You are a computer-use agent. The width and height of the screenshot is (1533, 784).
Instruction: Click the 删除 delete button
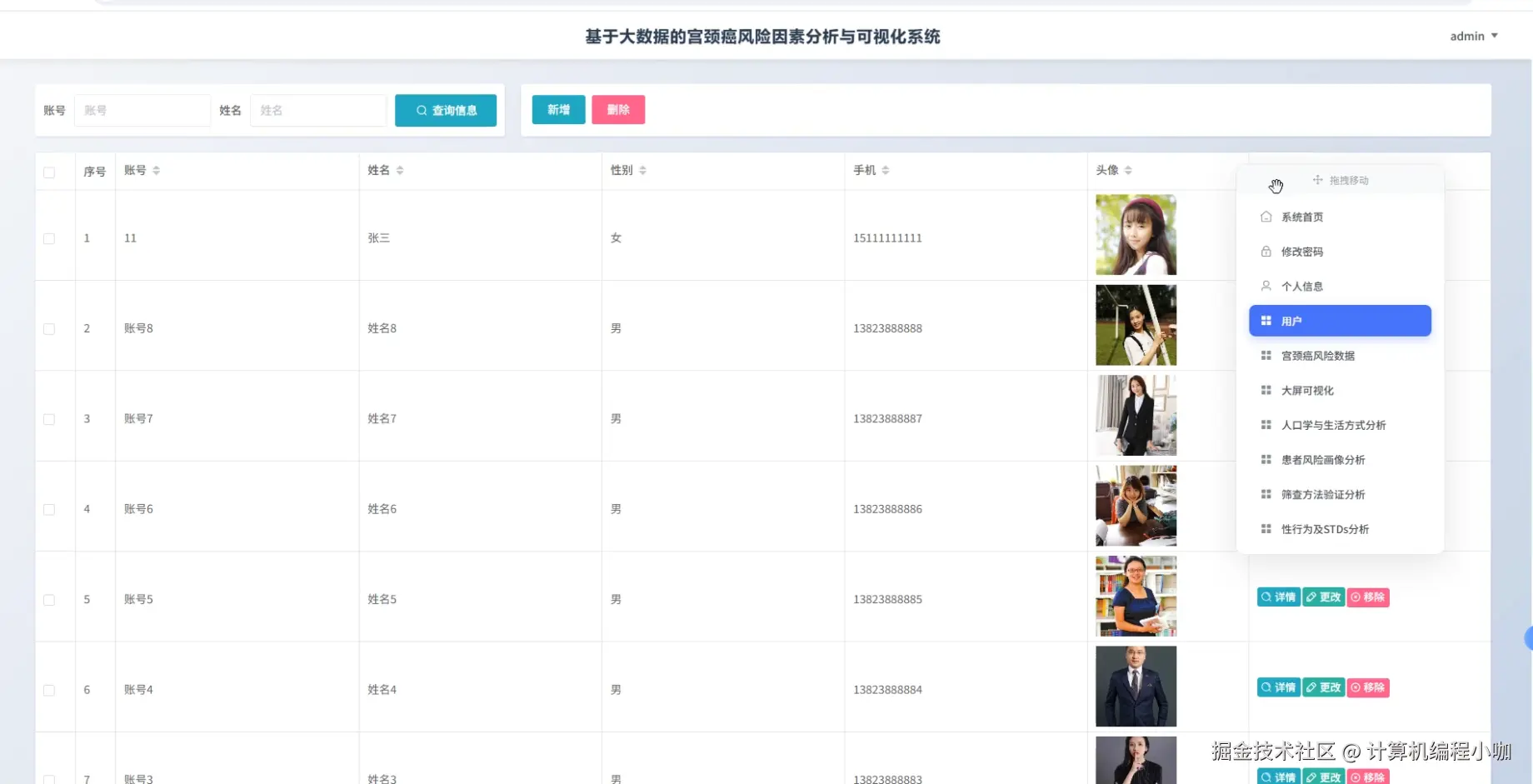[x=618, y=110]
